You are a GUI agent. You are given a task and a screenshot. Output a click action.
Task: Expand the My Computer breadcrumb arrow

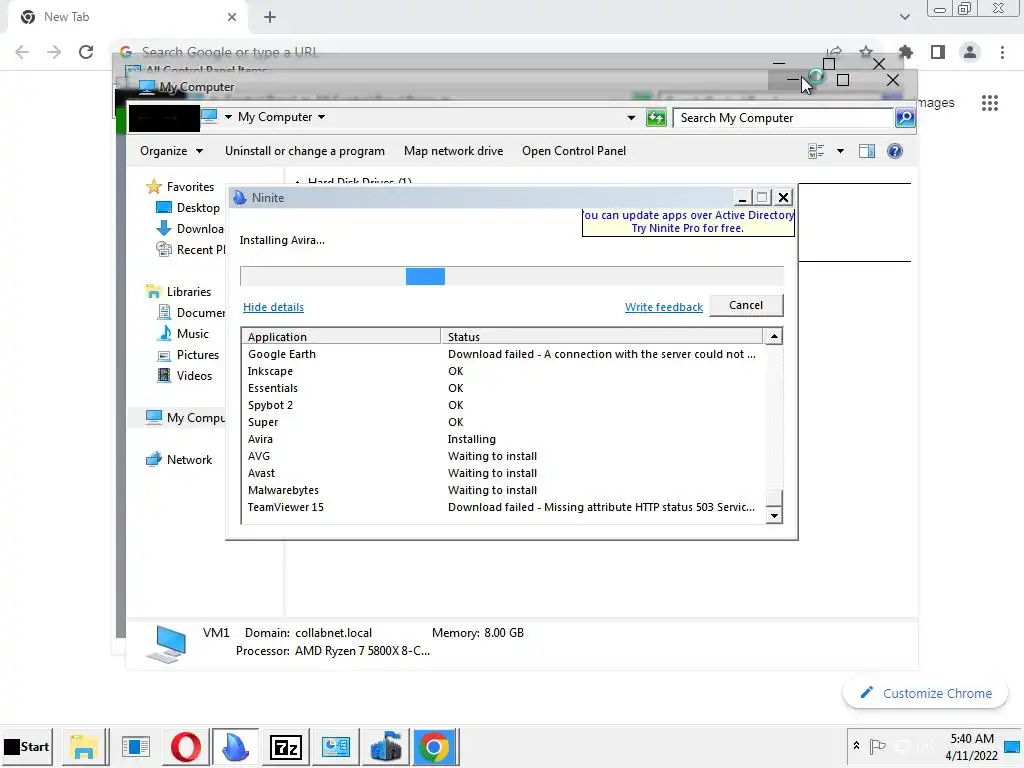(x=321, y=118)
